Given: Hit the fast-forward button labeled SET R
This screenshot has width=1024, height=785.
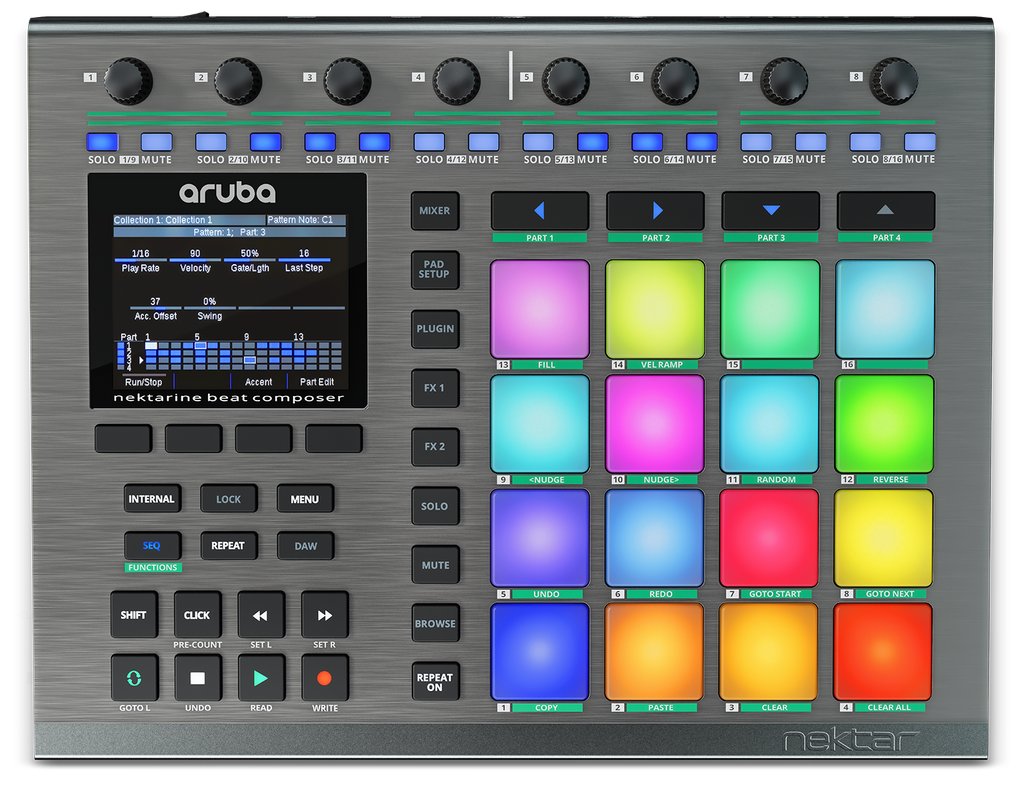Looking at the screenshot, I should 325,615.
